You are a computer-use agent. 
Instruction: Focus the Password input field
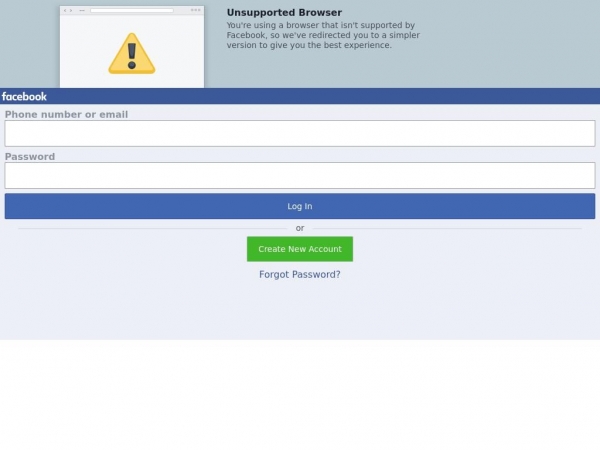click(300, 176)
